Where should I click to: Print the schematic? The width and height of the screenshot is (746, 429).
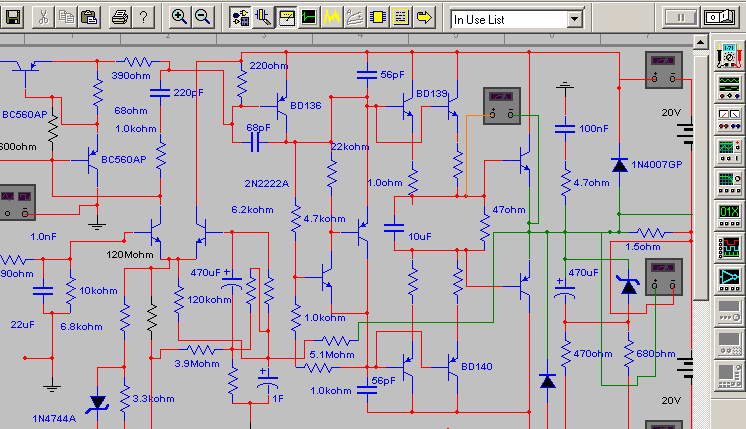click(120, 18)
